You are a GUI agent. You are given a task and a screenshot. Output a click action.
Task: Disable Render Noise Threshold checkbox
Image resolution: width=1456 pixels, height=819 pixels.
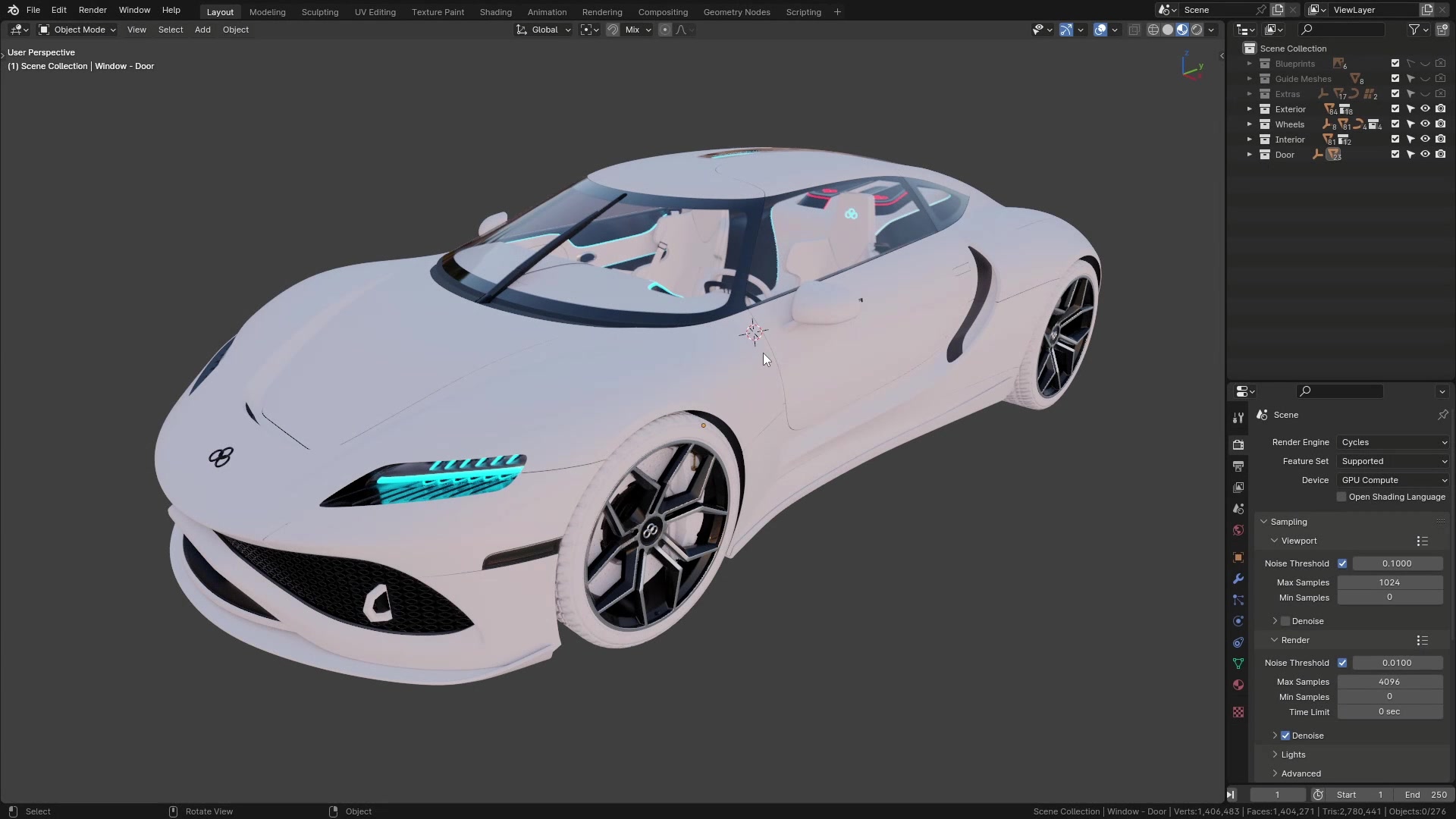(1342, 663)
